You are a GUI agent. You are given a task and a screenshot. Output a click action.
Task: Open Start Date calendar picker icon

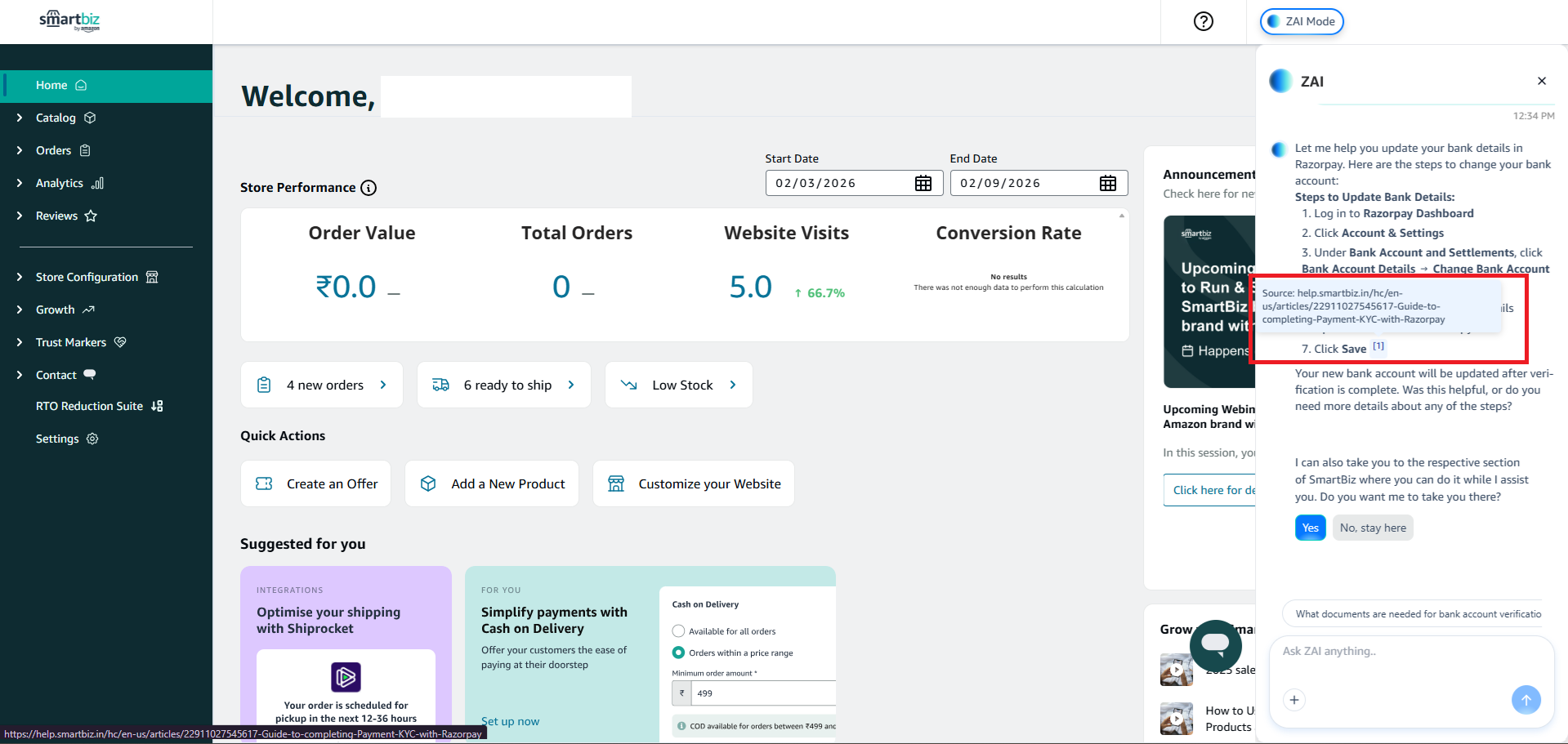(922, 183)
